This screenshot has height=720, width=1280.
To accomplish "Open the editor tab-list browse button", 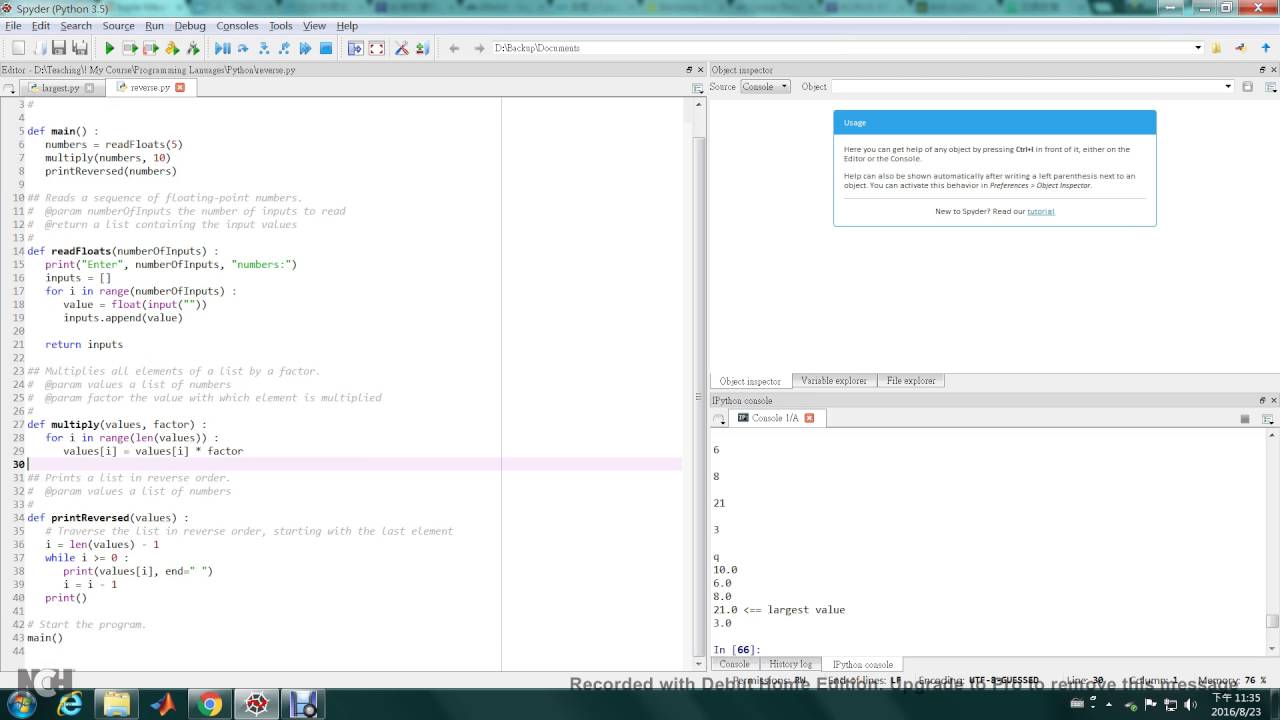I will [x=8, y=88].
